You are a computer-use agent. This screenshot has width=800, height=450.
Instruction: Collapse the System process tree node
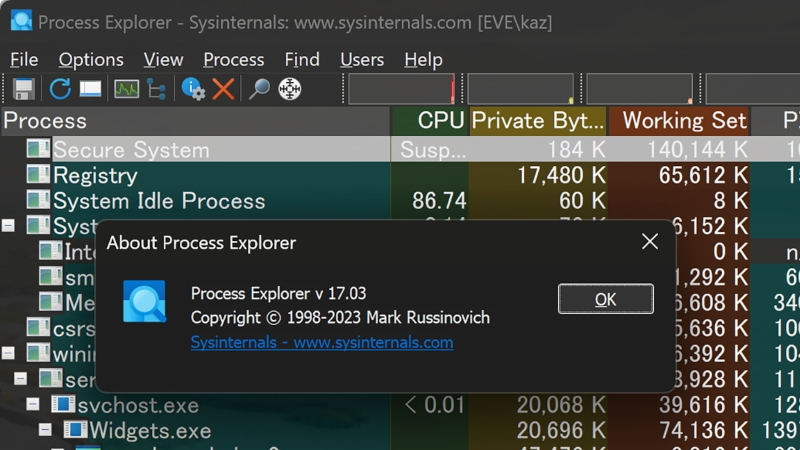point(8,226)
